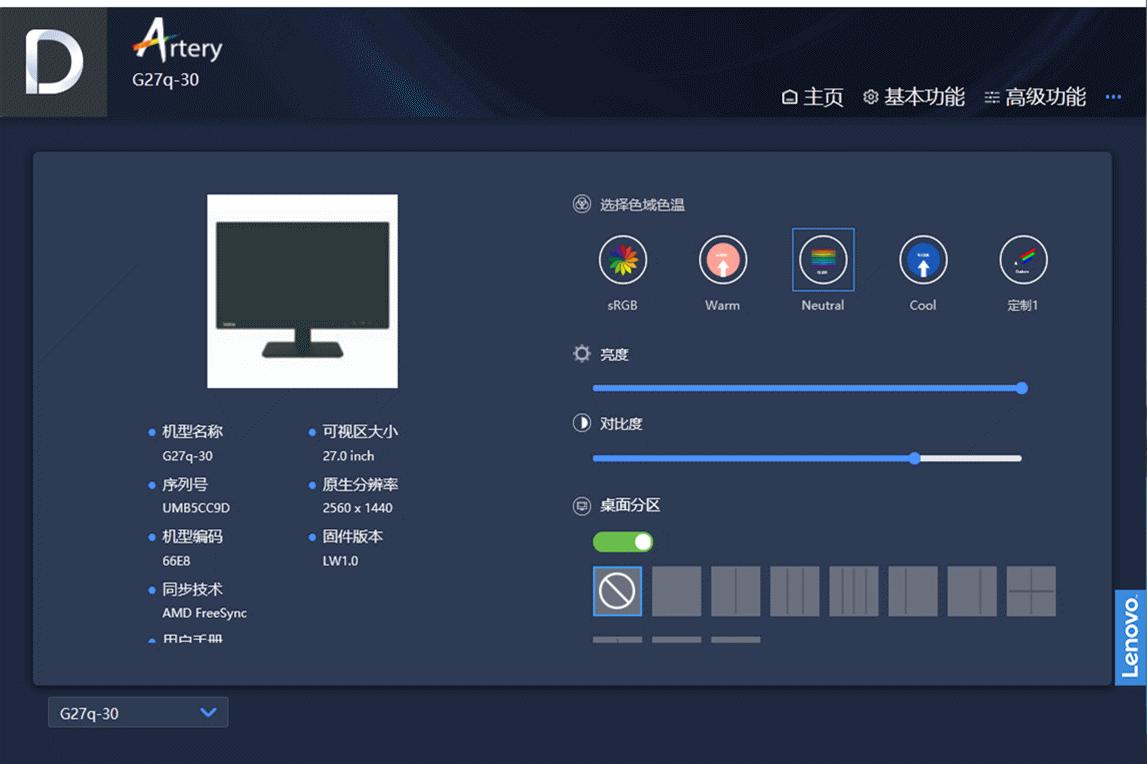Click the G27q-30 monitor product thumbnail
Image resolution: width=1147 pixels, height=764 pixels.
(303, 291)
